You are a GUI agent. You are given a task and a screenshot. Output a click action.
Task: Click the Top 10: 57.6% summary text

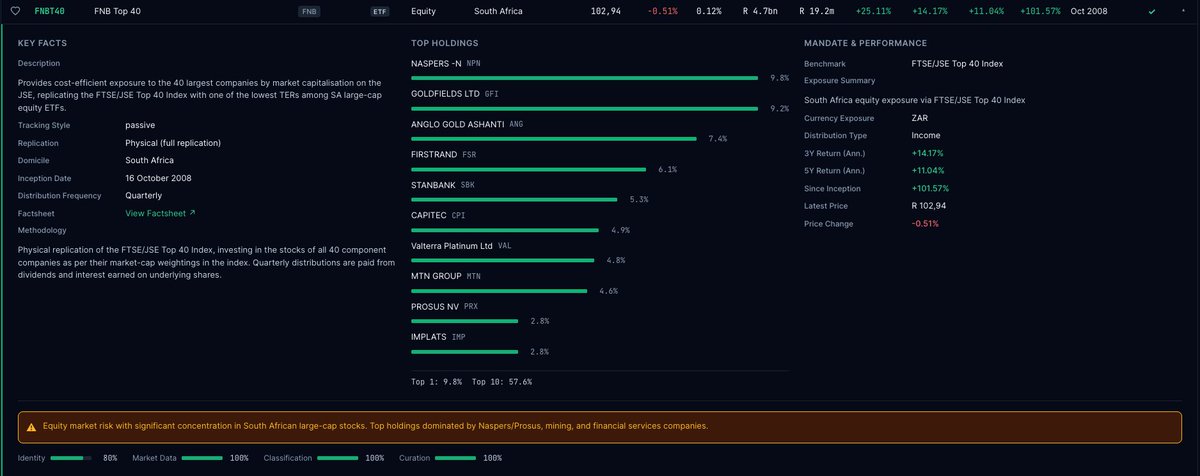click(502, 382)
